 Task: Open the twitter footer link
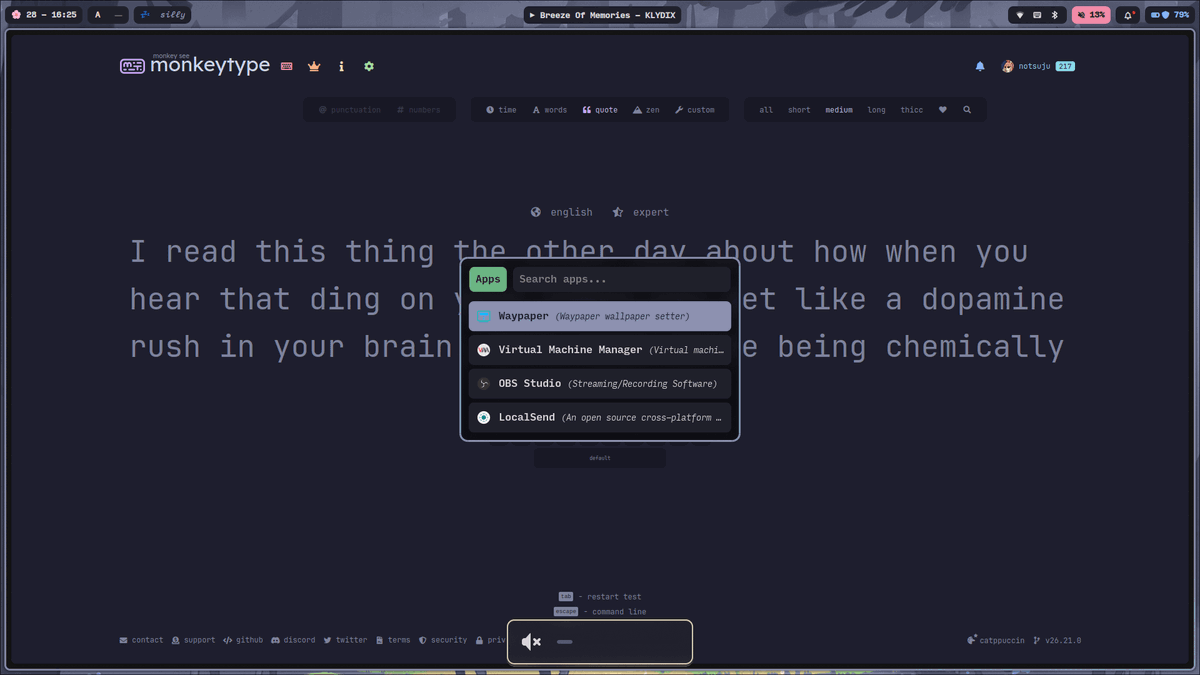point(345,640)
